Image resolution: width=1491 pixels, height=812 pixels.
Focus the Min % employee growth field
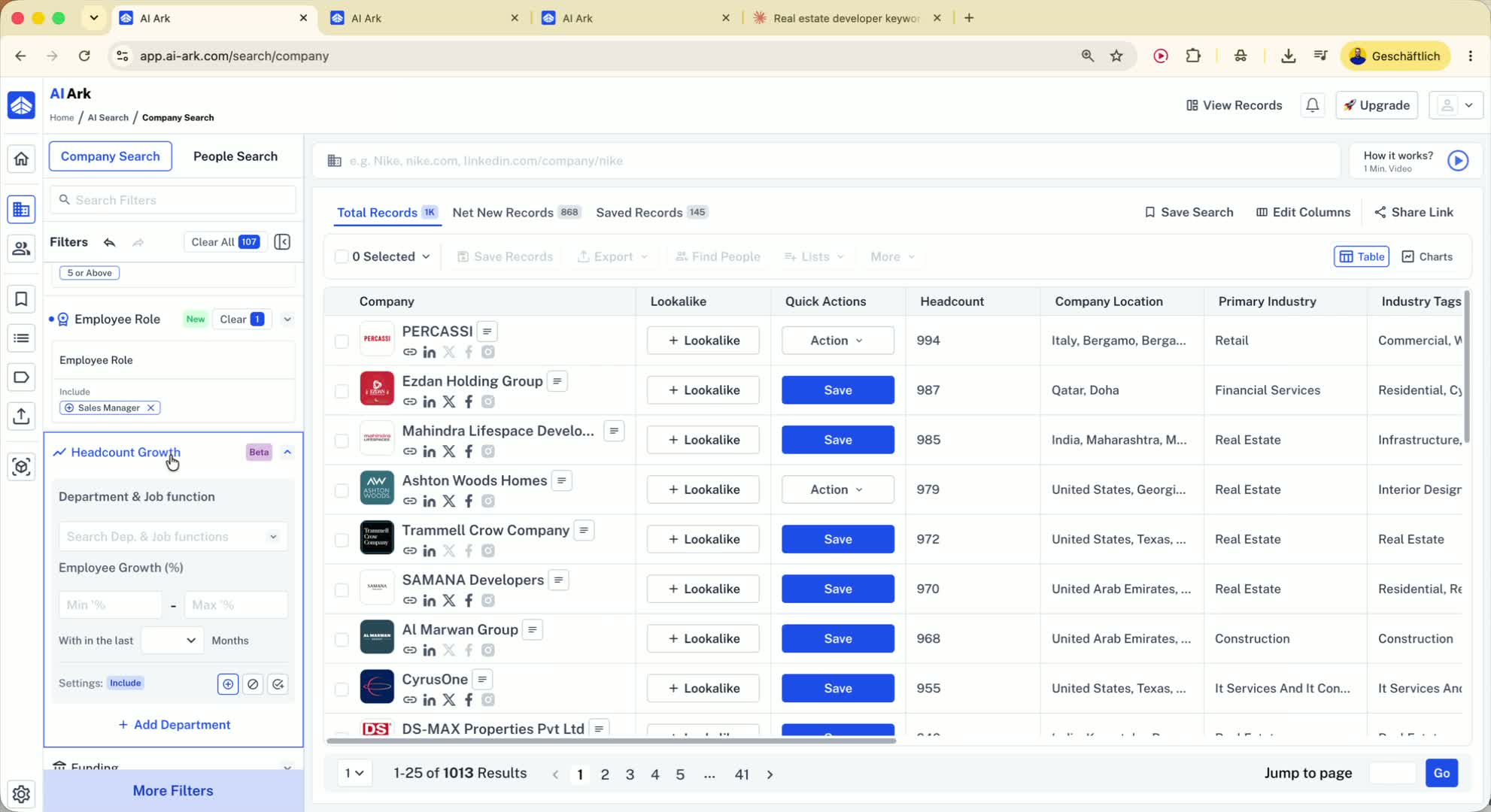(110, 605)
